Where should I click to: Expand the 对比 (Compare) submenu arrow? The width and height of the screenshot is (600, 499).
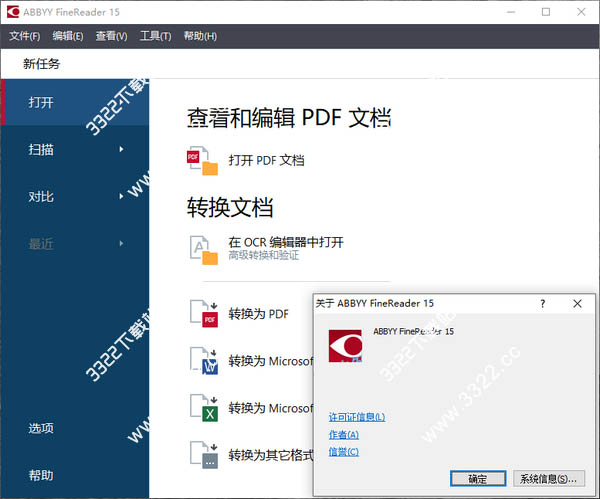coord(122,197)
